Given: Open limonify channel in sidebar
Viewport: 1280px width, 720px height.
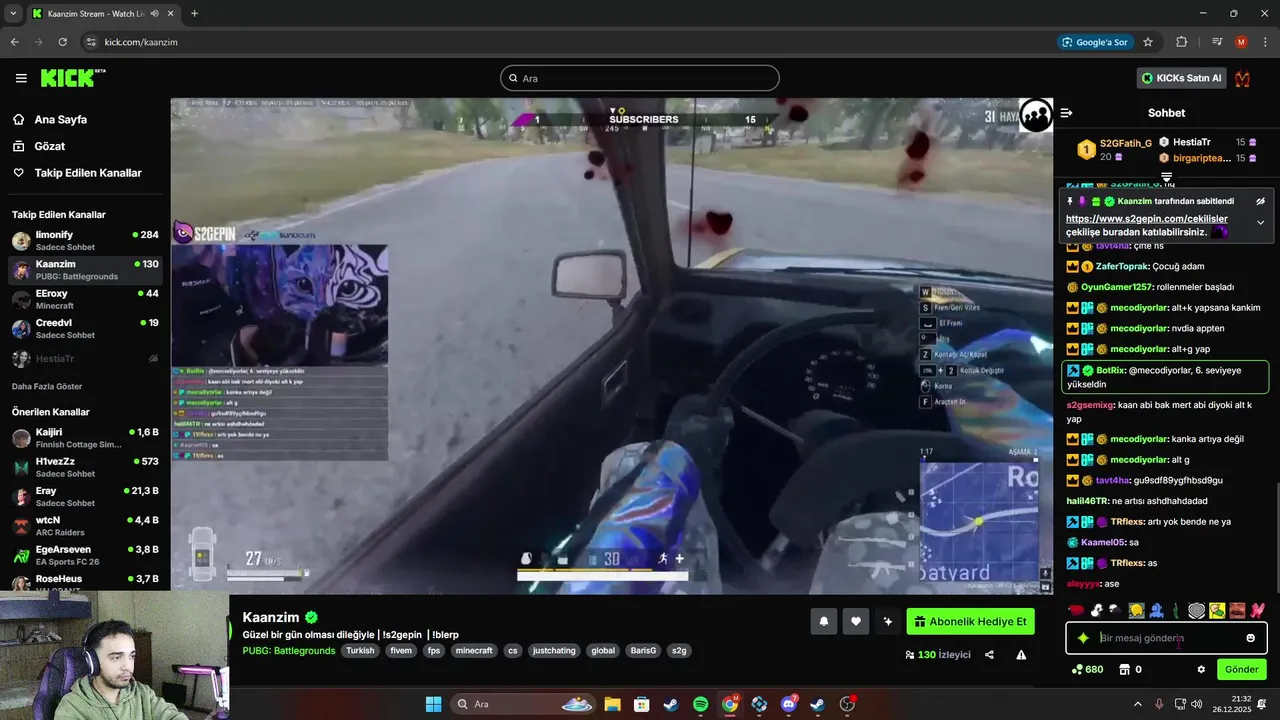Looking at the screenshot, I should [x=85, y=240].
